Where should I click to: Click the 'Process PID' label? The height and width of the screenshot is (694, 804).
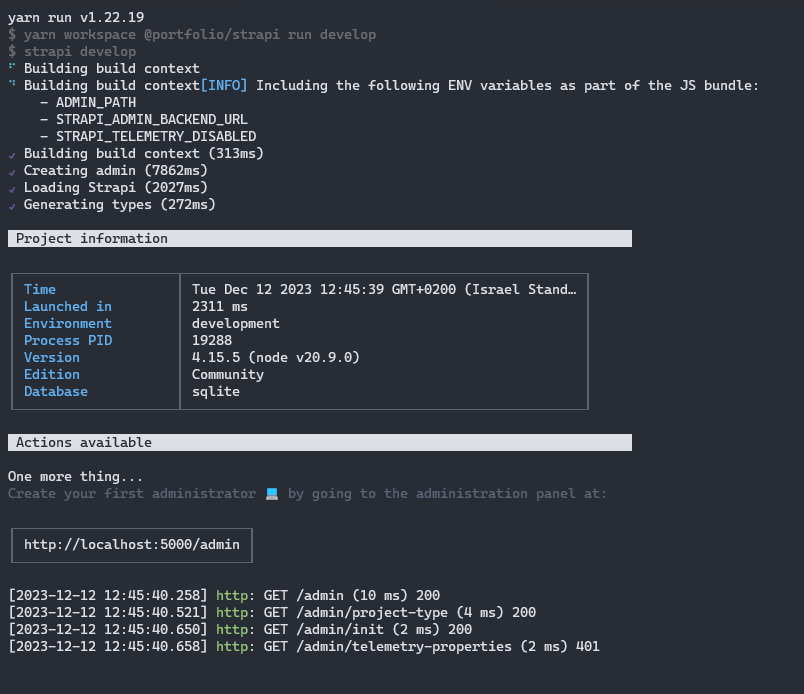click(x=68, y=340)
